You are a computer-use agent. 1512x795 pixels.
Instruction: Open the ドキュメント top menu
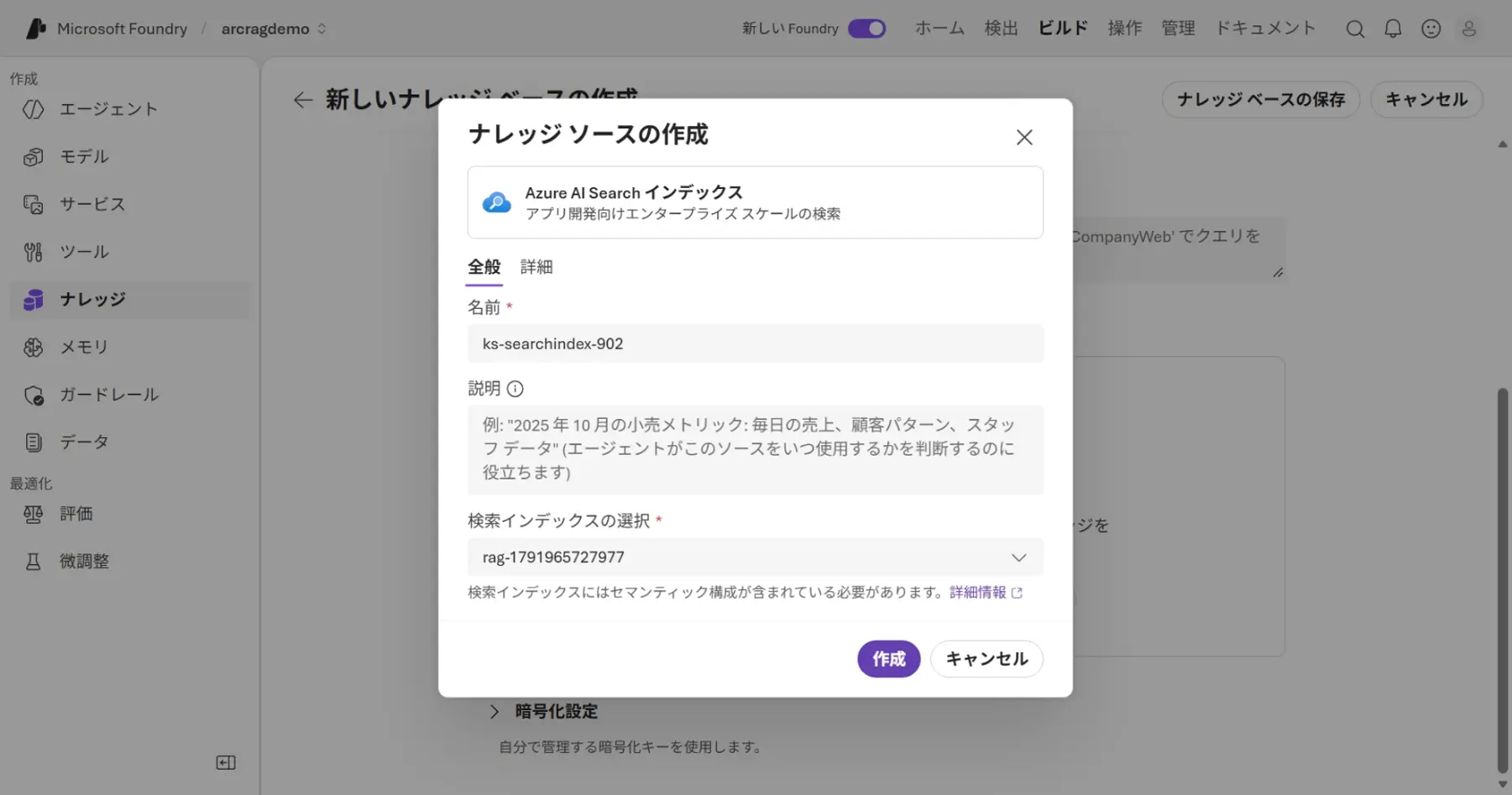pyautogui.click(x=1266, y=29)
